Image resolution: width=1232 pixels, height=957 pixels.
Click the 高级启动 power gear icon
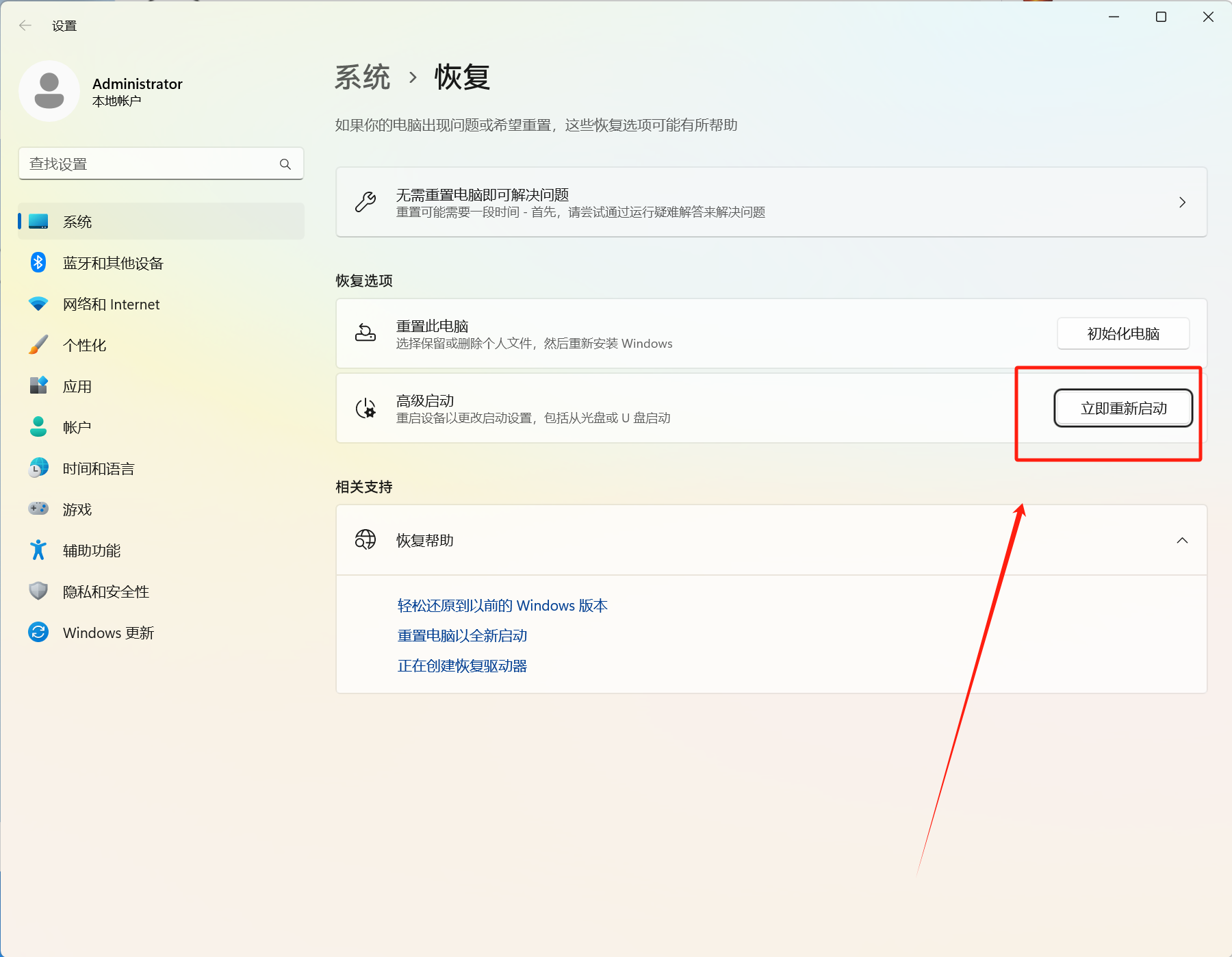[365, 409]
